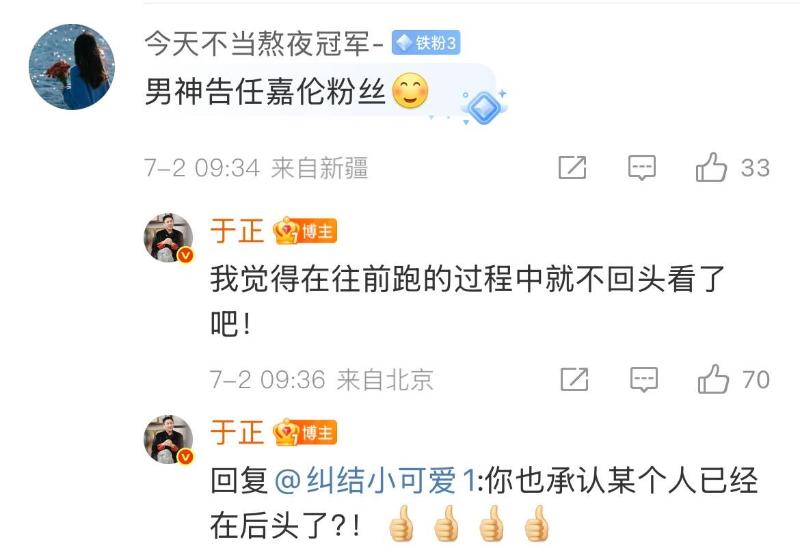Tap the second 博主 crown badge
Screen dimensions: 800x557
point(305,433)
